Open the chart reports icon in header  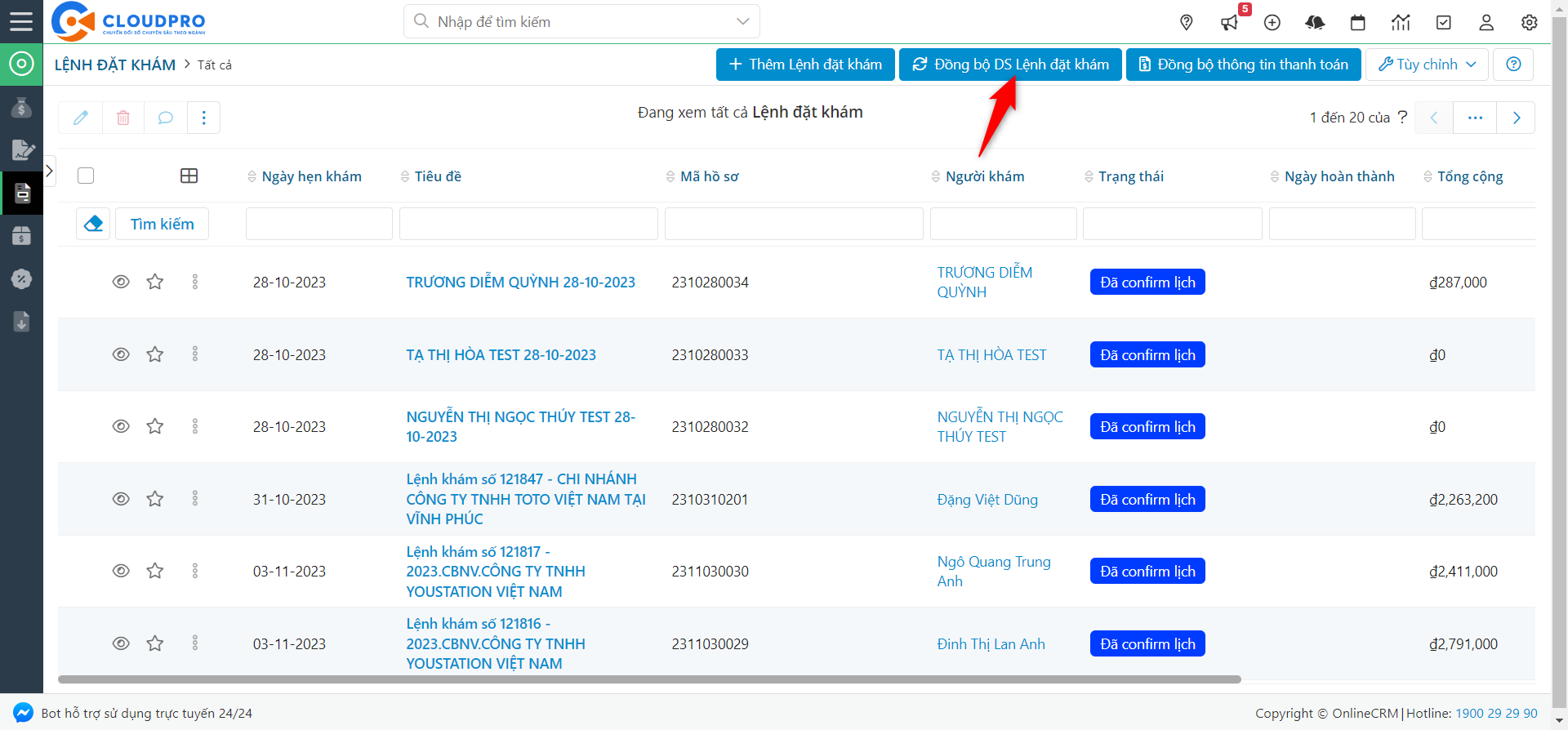tap(1401, 23)
